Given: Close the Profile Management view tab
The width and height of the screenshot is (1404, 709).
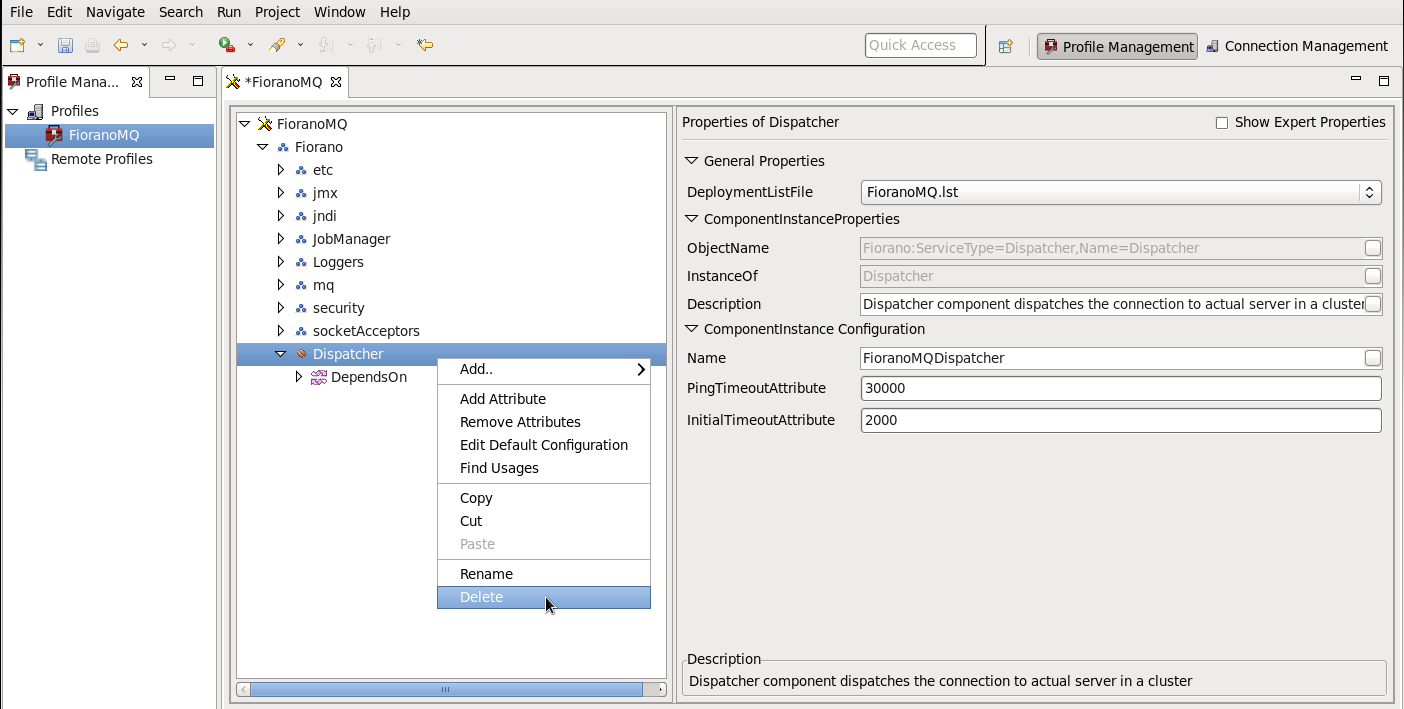Looking at the screenshot, I should (x=137, y=82).
